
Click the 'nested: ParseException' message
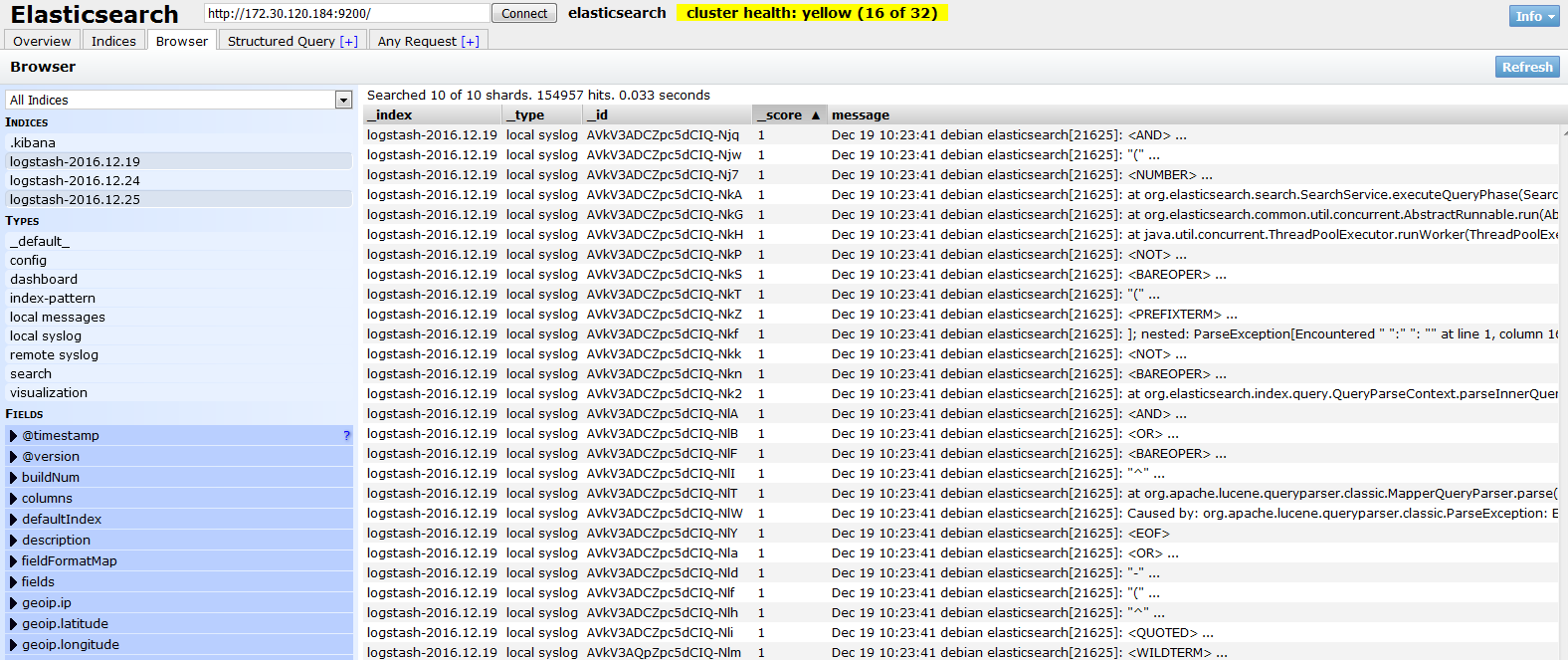coord(1195,334)
